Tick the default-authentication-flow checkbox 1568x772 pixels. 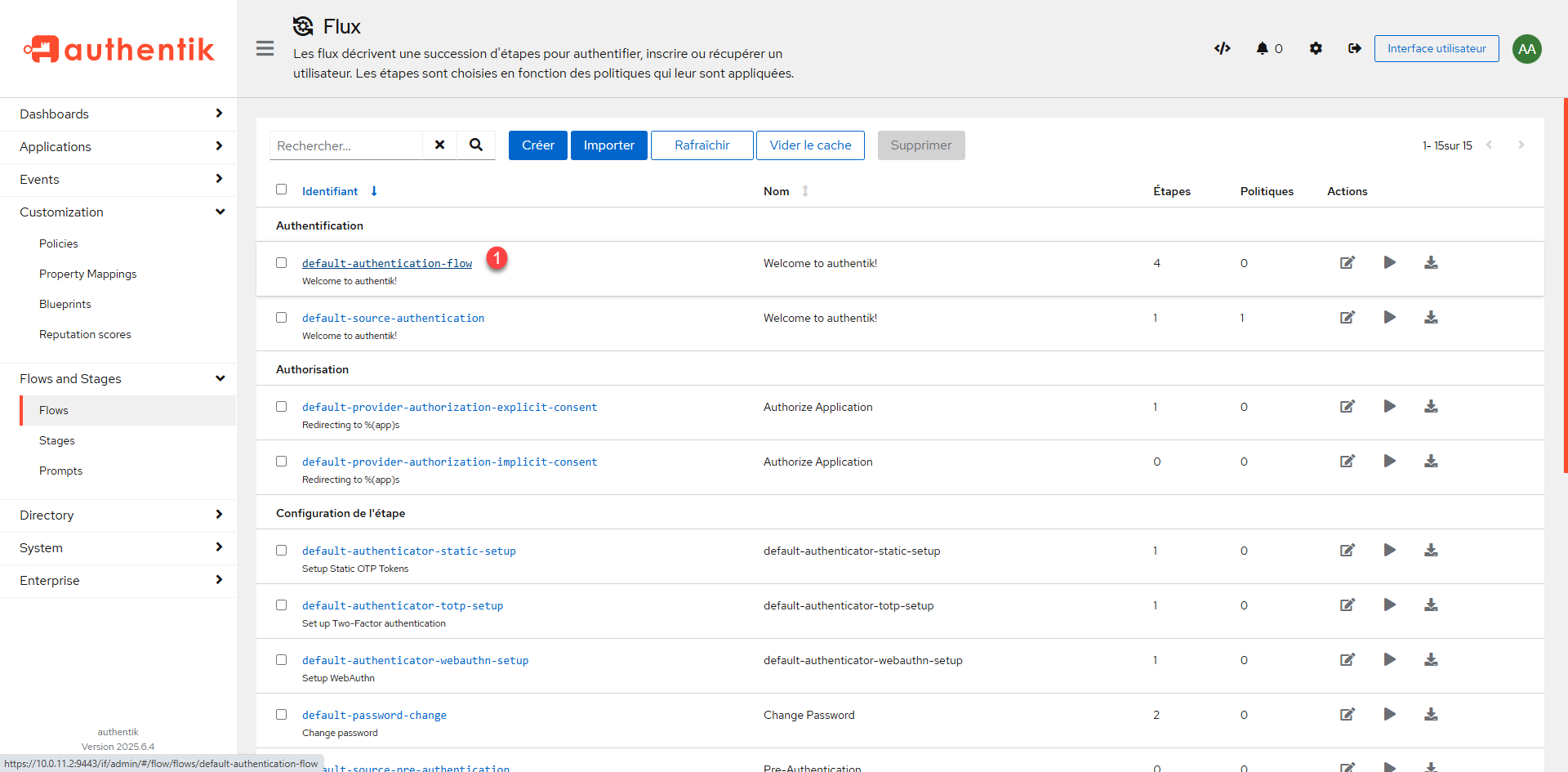pos(282,262)
